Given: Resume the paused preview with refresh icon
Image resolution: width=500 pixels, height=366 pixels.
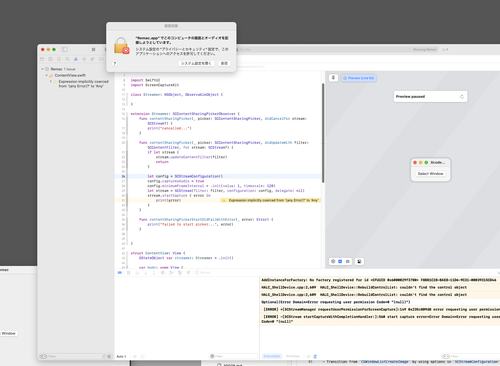Looking at the screenshot, I should (x=462, y=97).
